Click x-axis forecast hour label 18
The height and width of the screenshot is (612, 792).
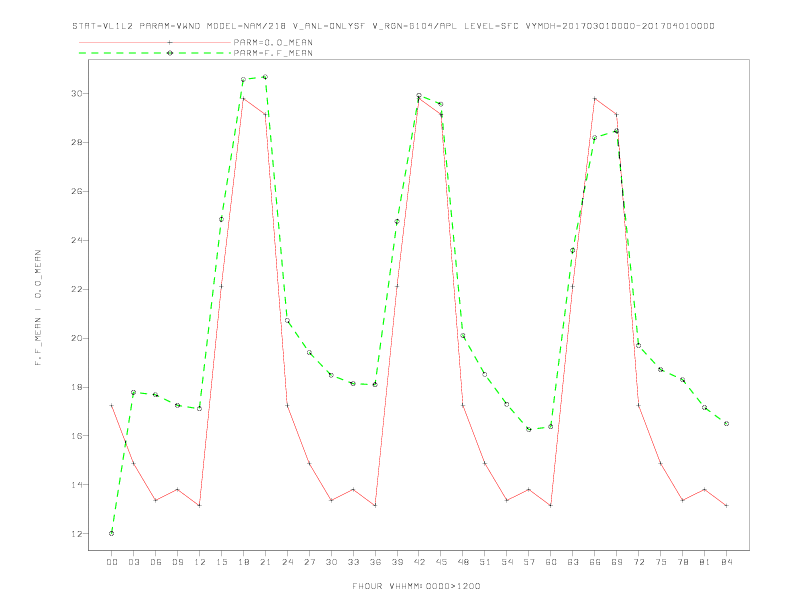click(x=243, y=562)
